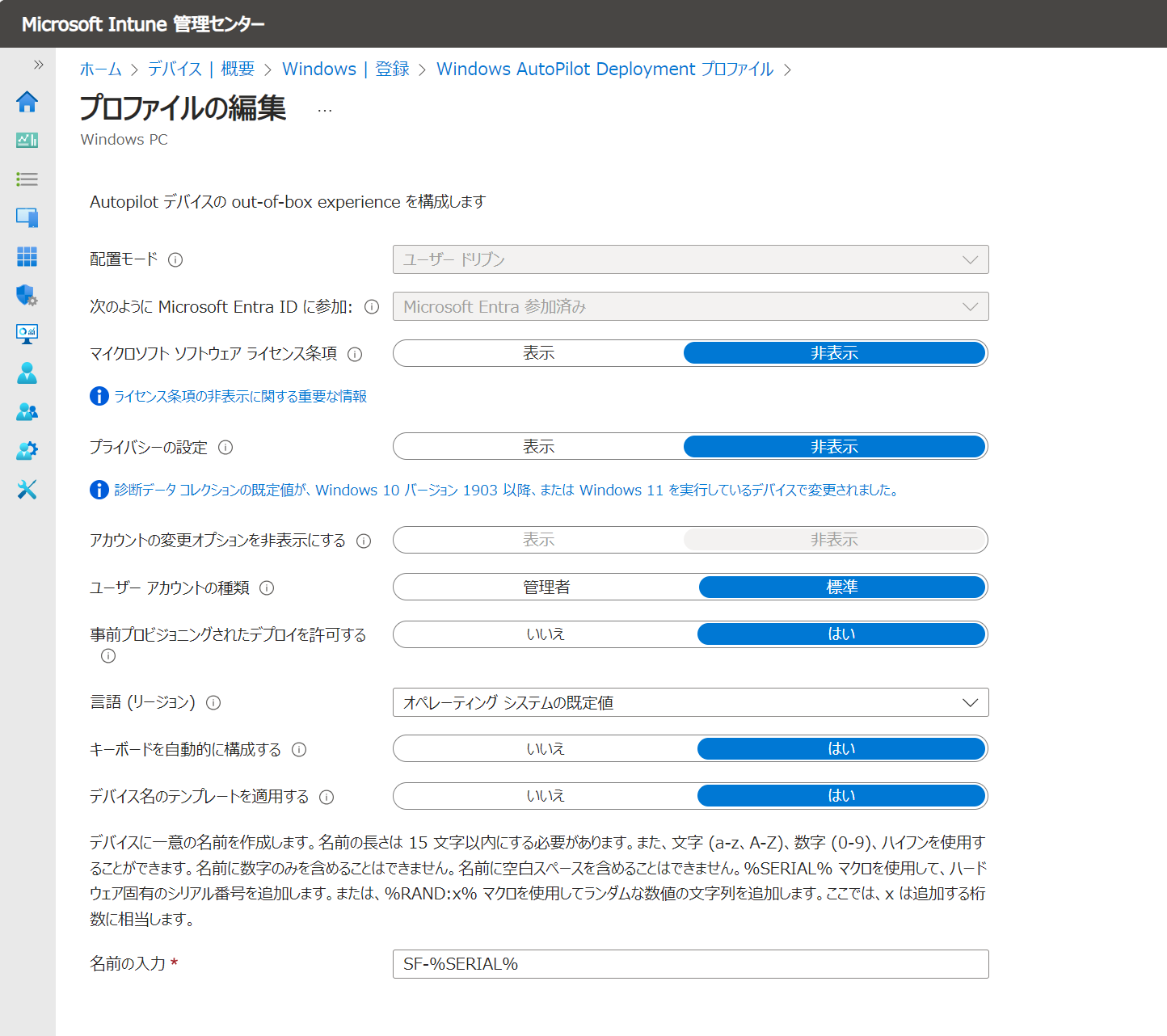Screen dimensions: 1167x1036
Task: Open the Troubleshooting and support wrench icon
Action: [x=27, y=489]
